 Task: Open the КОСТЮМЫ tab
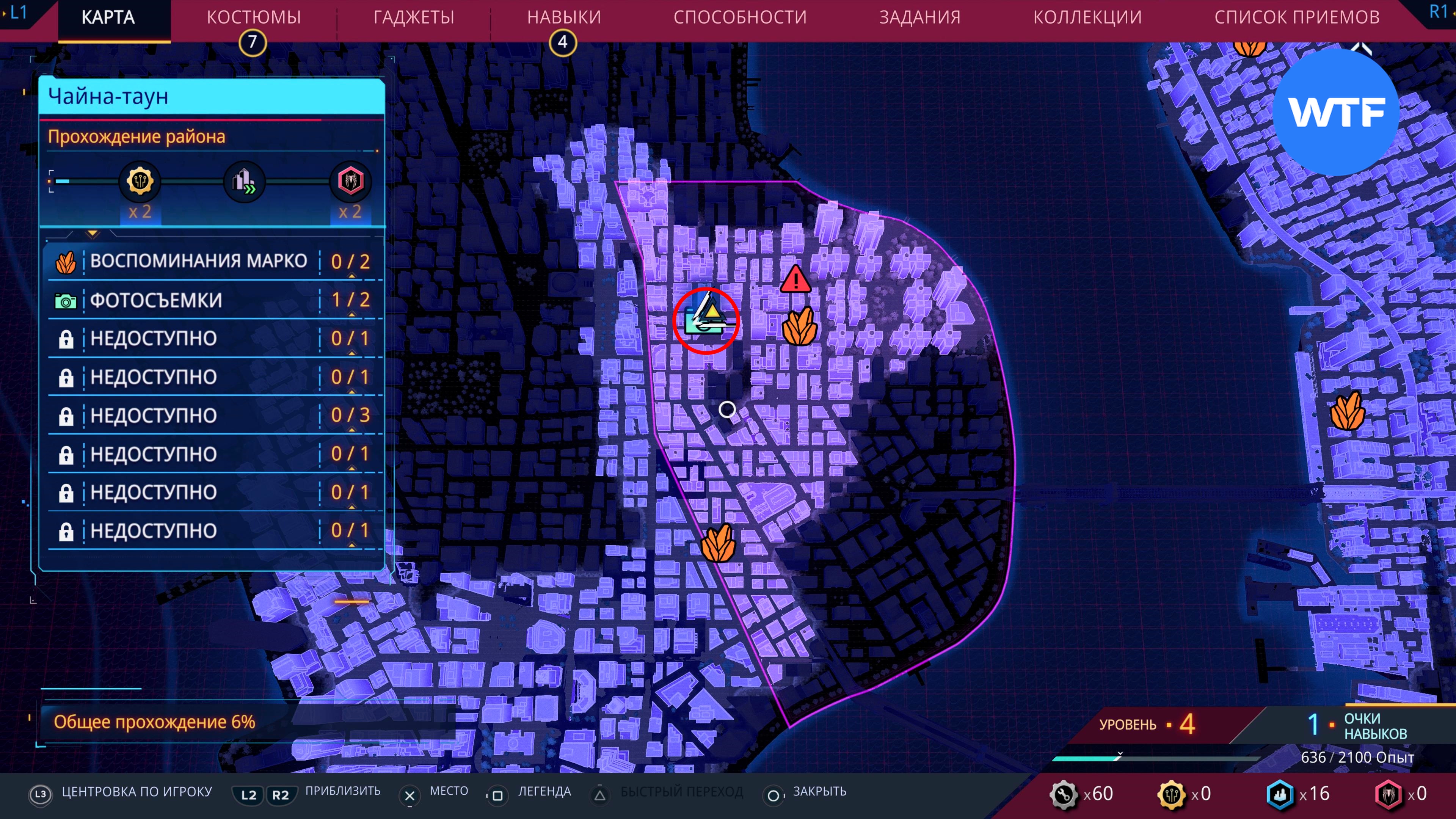point(254,17)
